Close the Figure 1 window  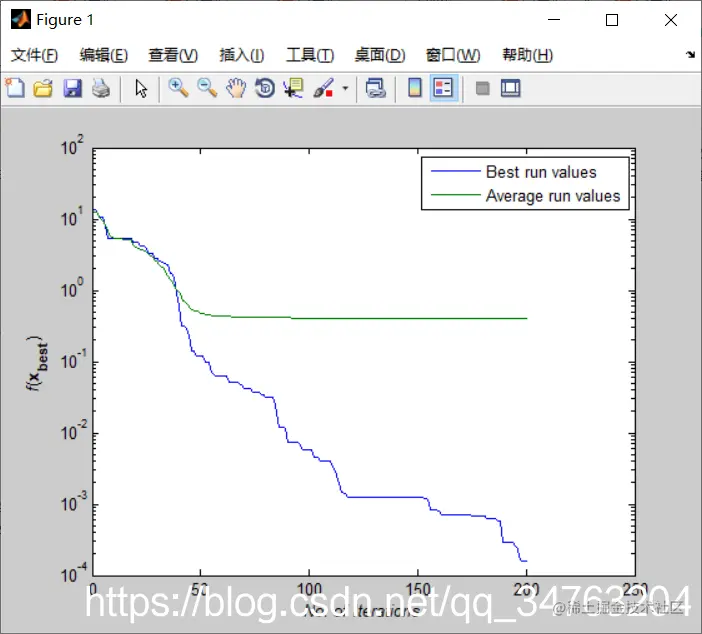pos(671,20)
